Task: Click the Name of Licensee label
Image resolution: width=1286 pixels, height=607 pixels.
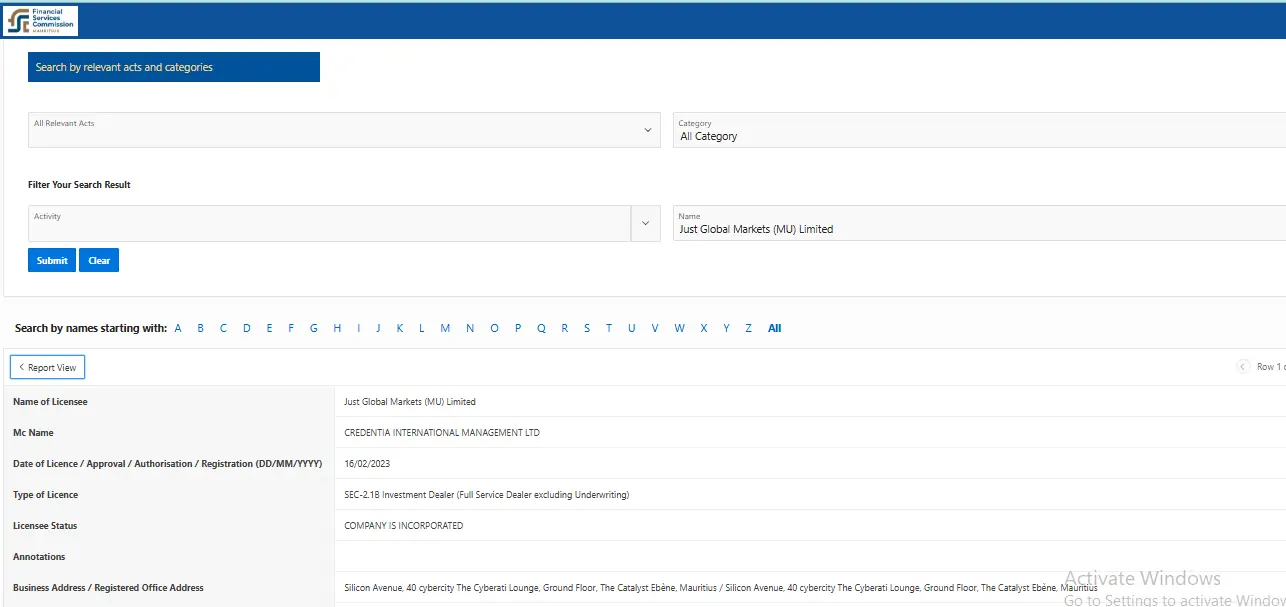Action: point(50,402)
